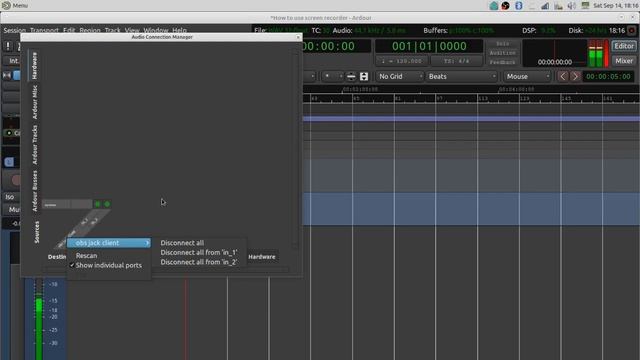Click the red icon beside 18:16
Screen dimensions: 640x360
click(631, 31)
